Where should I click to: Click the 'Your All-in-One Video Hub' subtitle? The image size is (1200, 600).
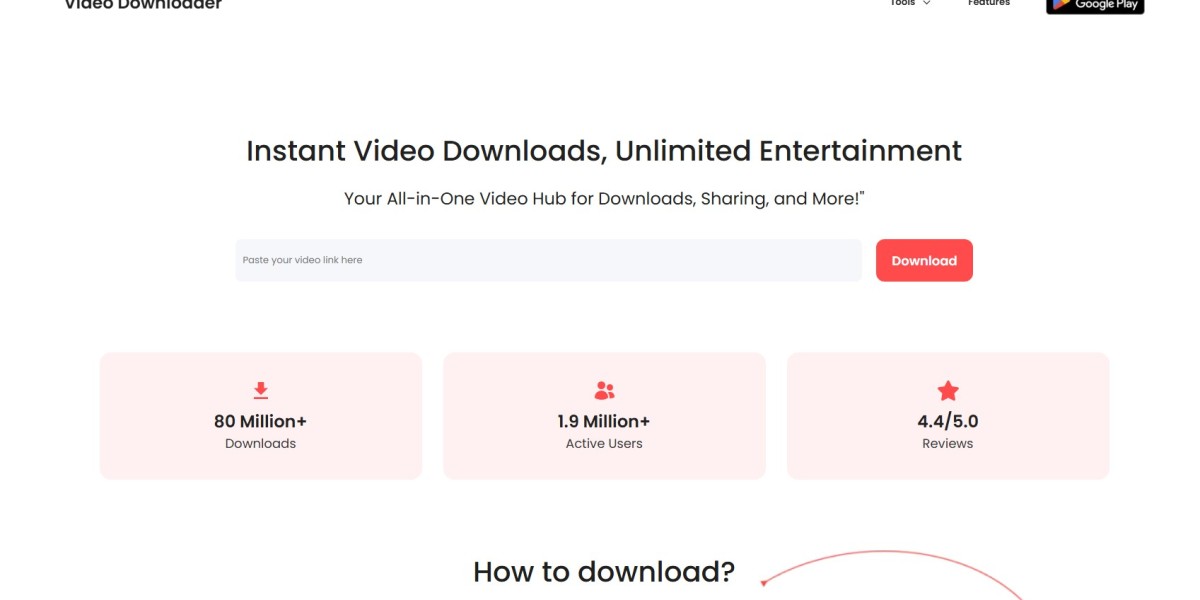pyautogui.click(x=604, y=198)
